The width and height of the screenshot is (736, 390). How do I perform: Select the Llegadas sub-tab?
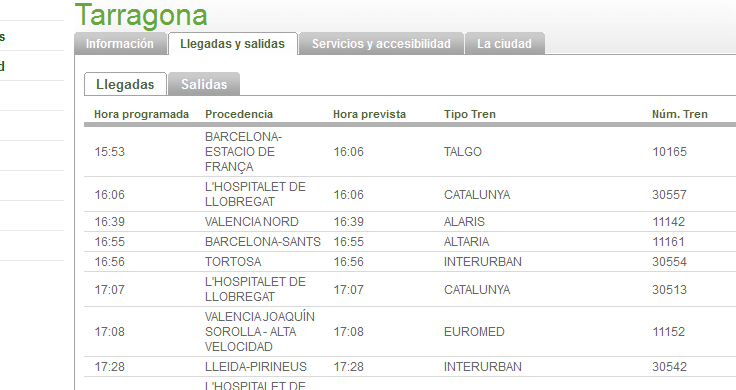(x=125, y=84)
